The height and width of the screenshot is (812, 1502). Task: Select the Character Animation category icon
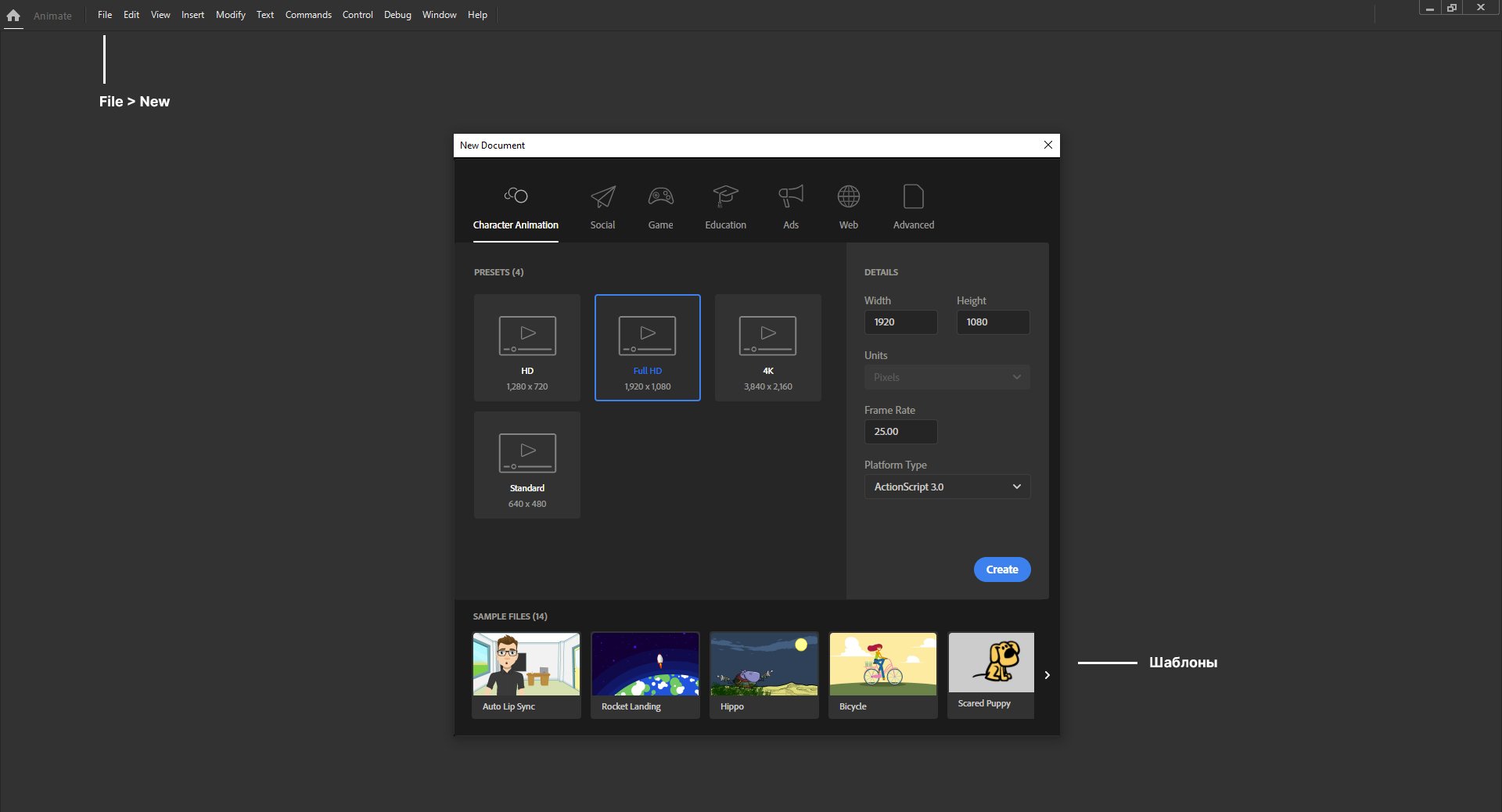pyautogui.click(x=516, y=196)
